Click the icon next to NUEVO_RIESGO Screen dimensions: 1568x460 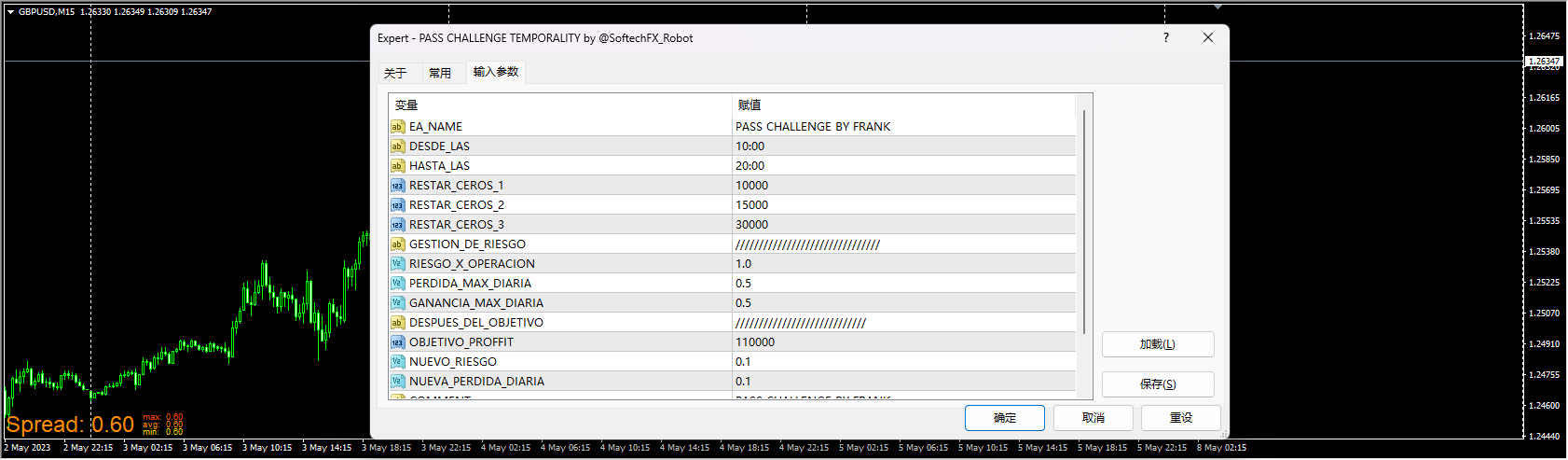397,362
